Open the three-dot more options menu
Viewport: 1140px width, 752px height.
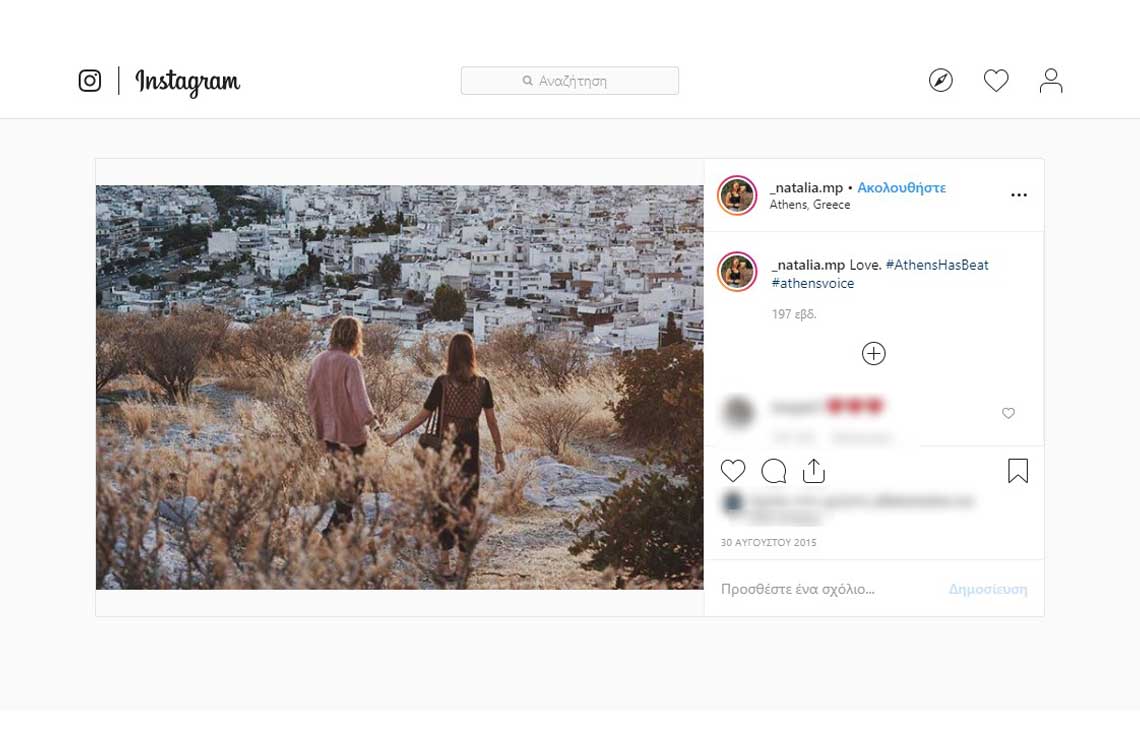pos(1019,195)
